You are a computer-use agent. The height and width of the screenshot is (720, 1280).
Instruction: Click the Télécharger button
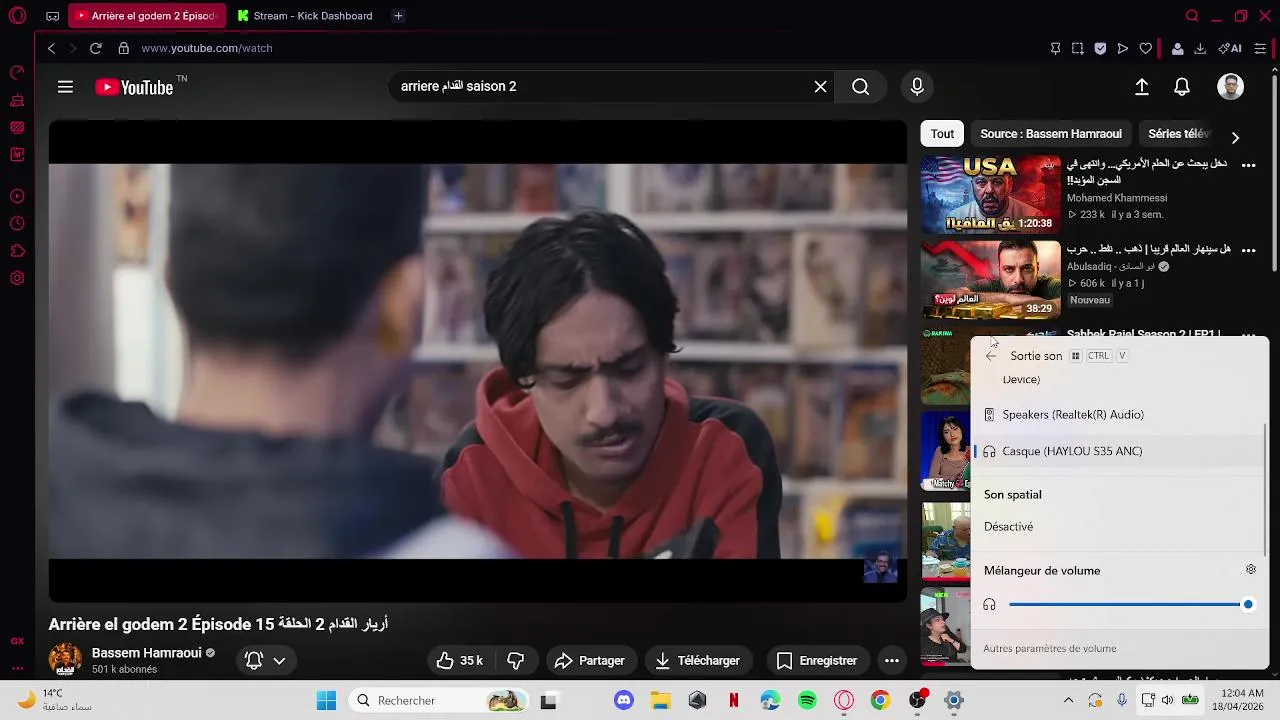point(697,661)
